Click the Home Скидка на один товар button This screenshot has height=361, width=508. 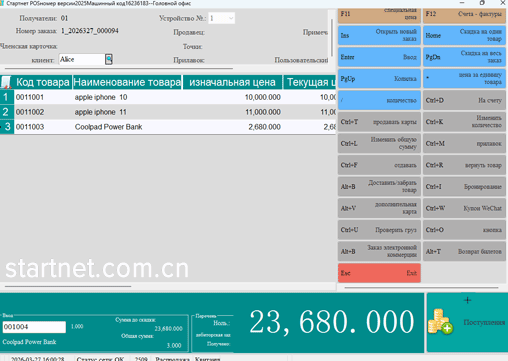point(464,35)
